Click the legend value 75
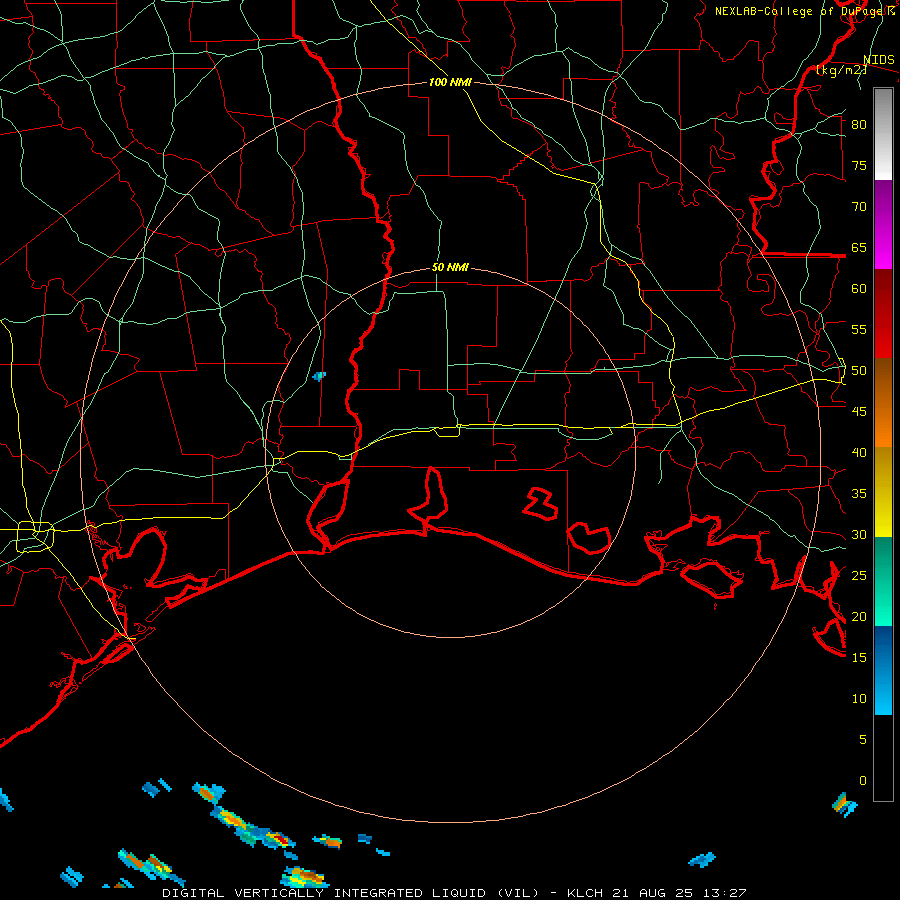Screen dimensions: 900x900 pyautogui.click(x=859, y=165)
